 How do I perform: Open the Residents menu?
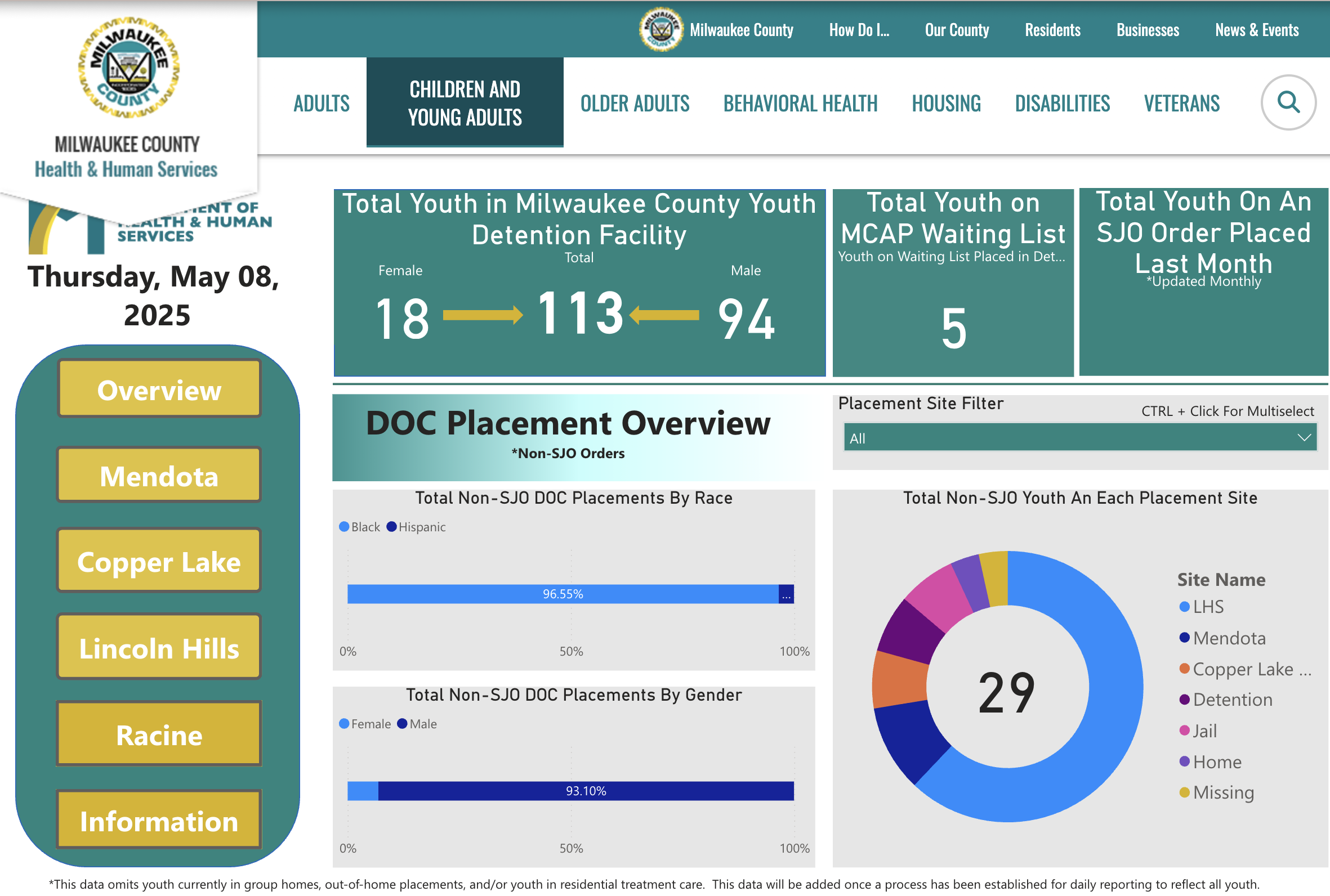(x=1053, y=30)
